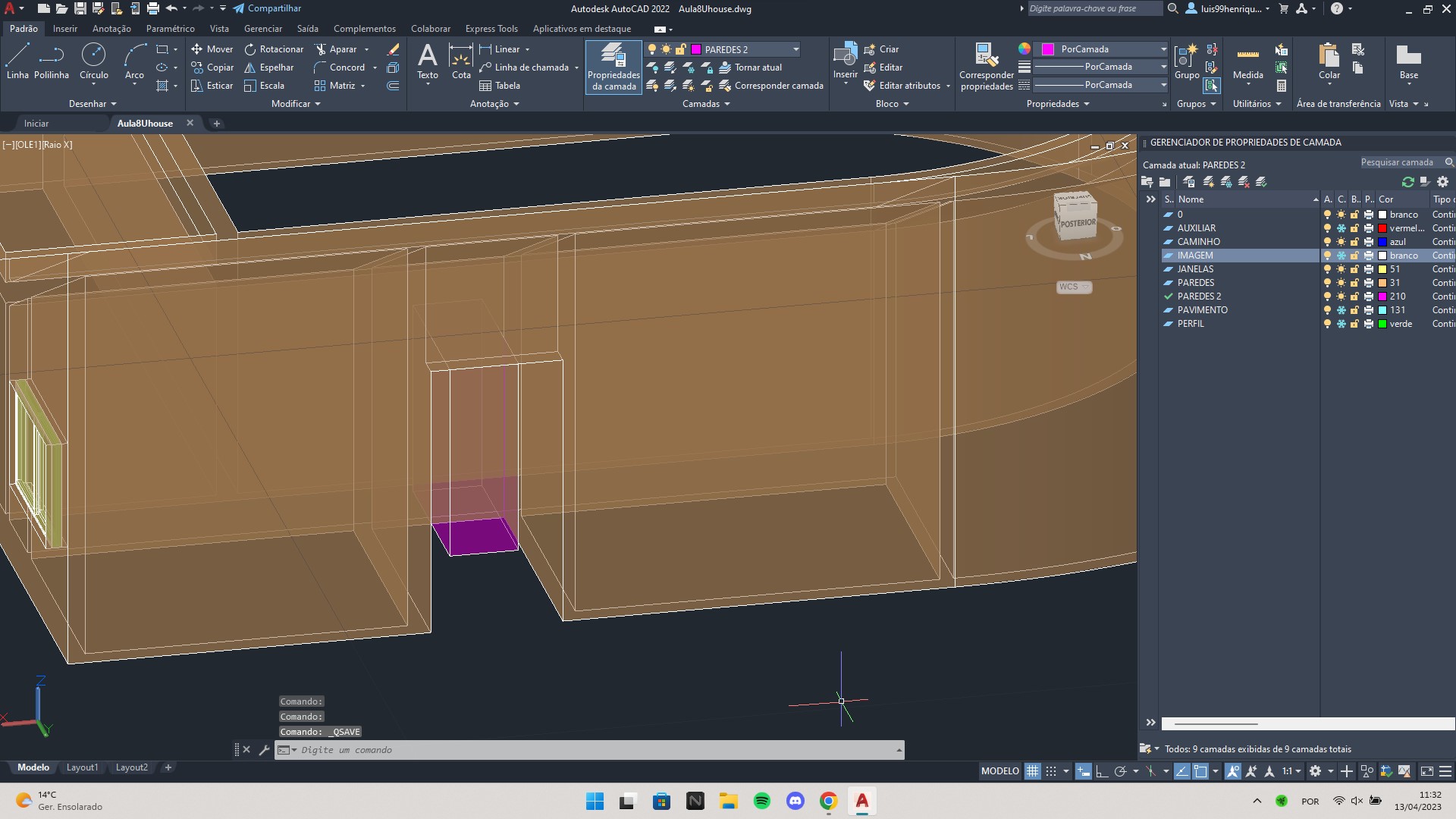Image resolution: width=1456 pixels, height=819 pixels.
Task: Switch to the Iniciar document tab
Action: tap(36, 124)
